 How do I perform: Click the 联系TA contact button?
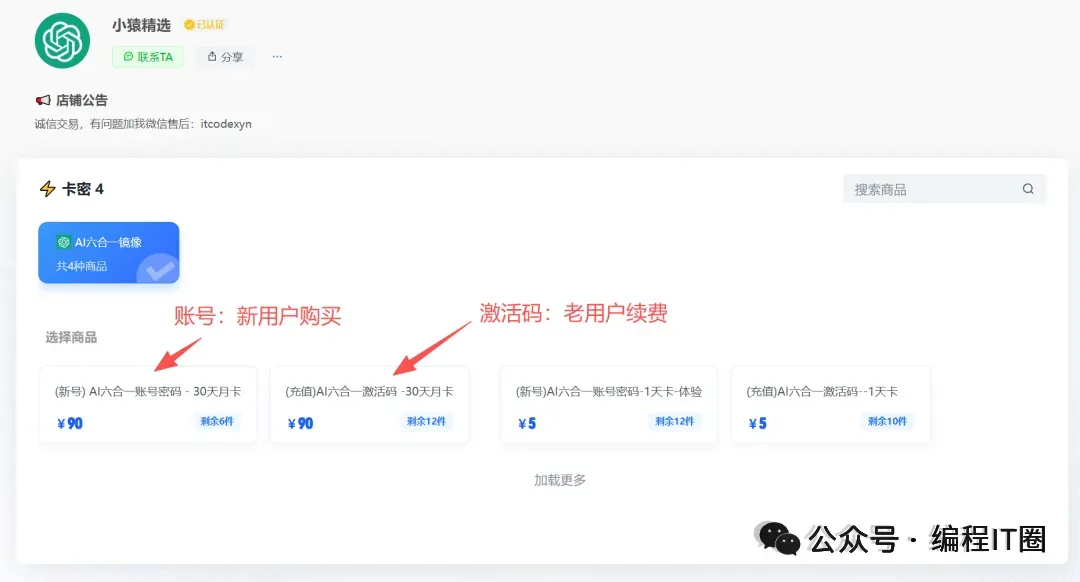[x=148, y=56]
